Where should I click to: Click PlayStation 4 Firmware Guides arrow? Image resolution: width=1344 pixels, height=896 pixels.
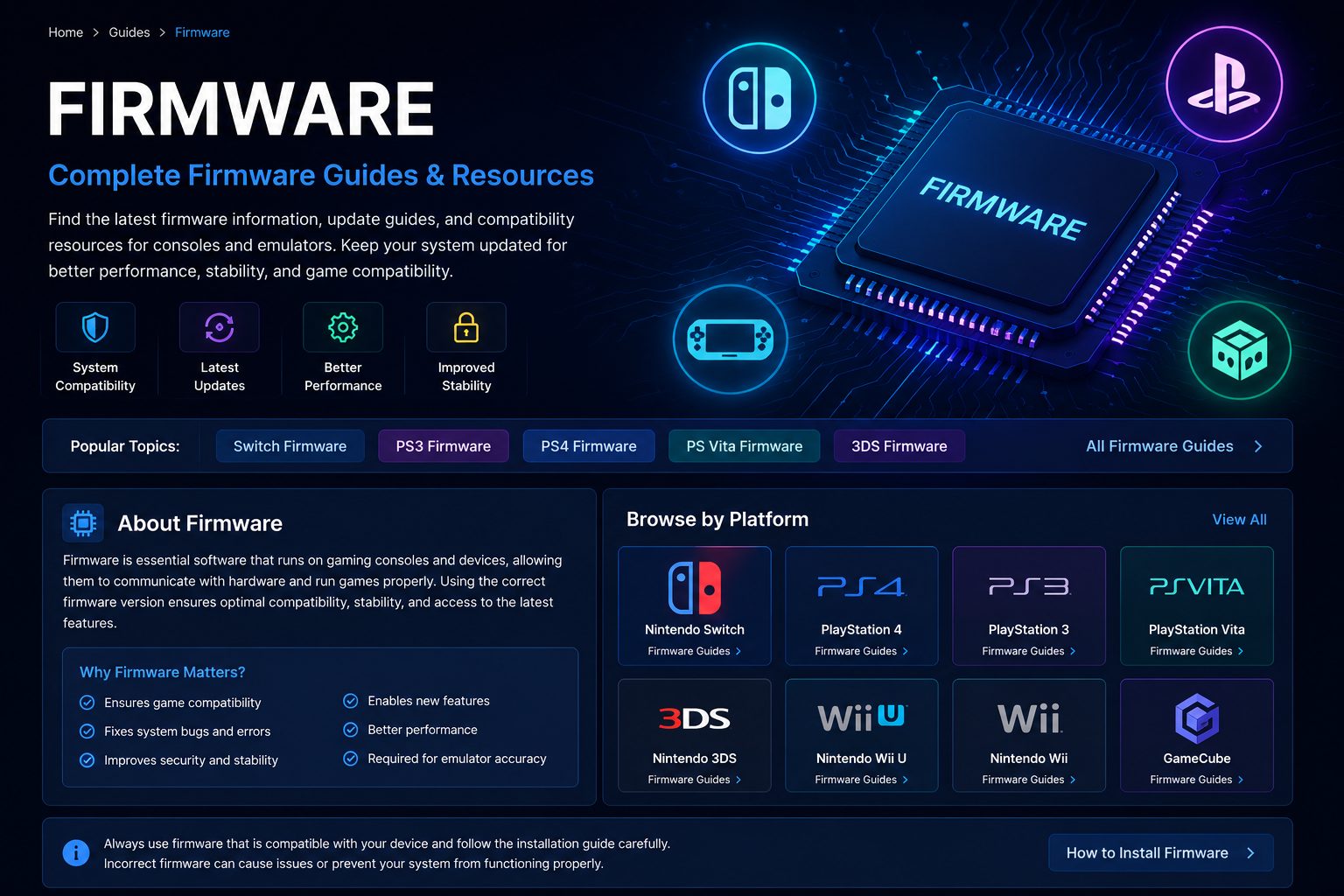906,651
